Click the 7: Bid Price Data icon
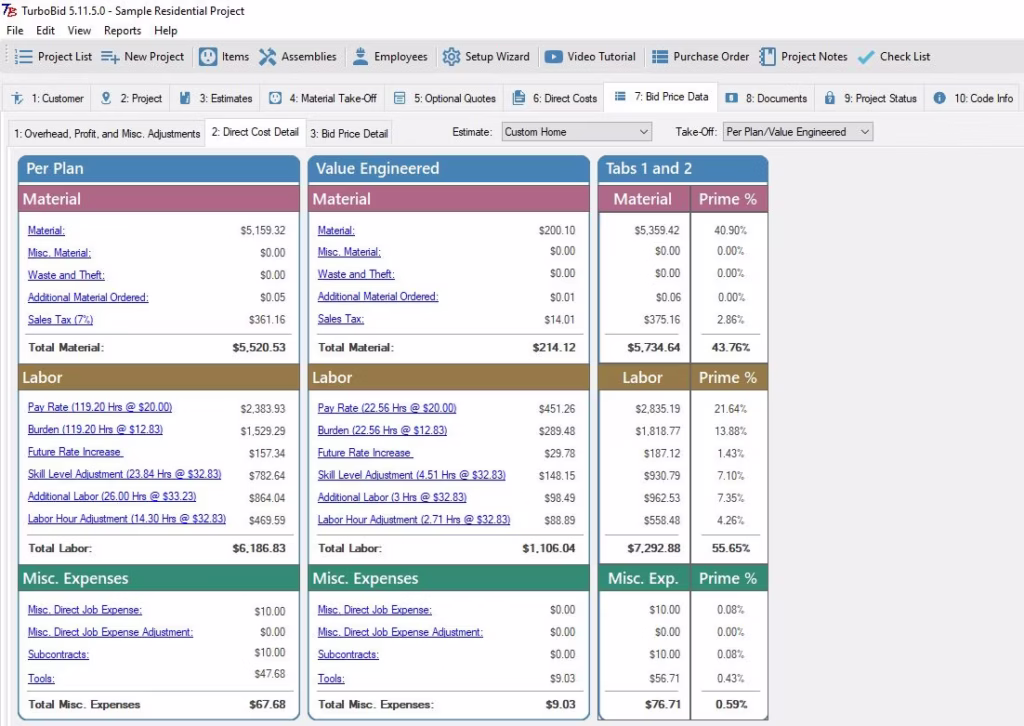The image size is (1024, 726). 620,96
